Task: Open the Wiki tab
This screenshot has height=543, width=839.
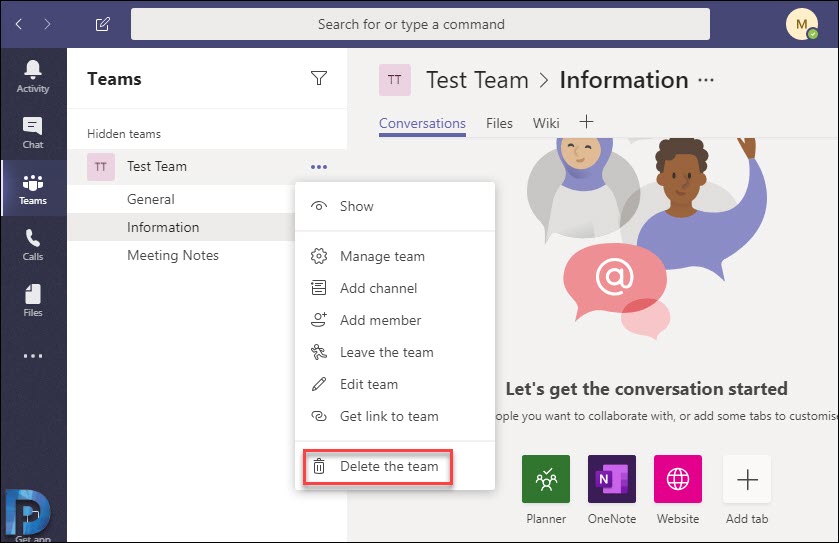Action: pyautogui.click(x=546, y=124)
